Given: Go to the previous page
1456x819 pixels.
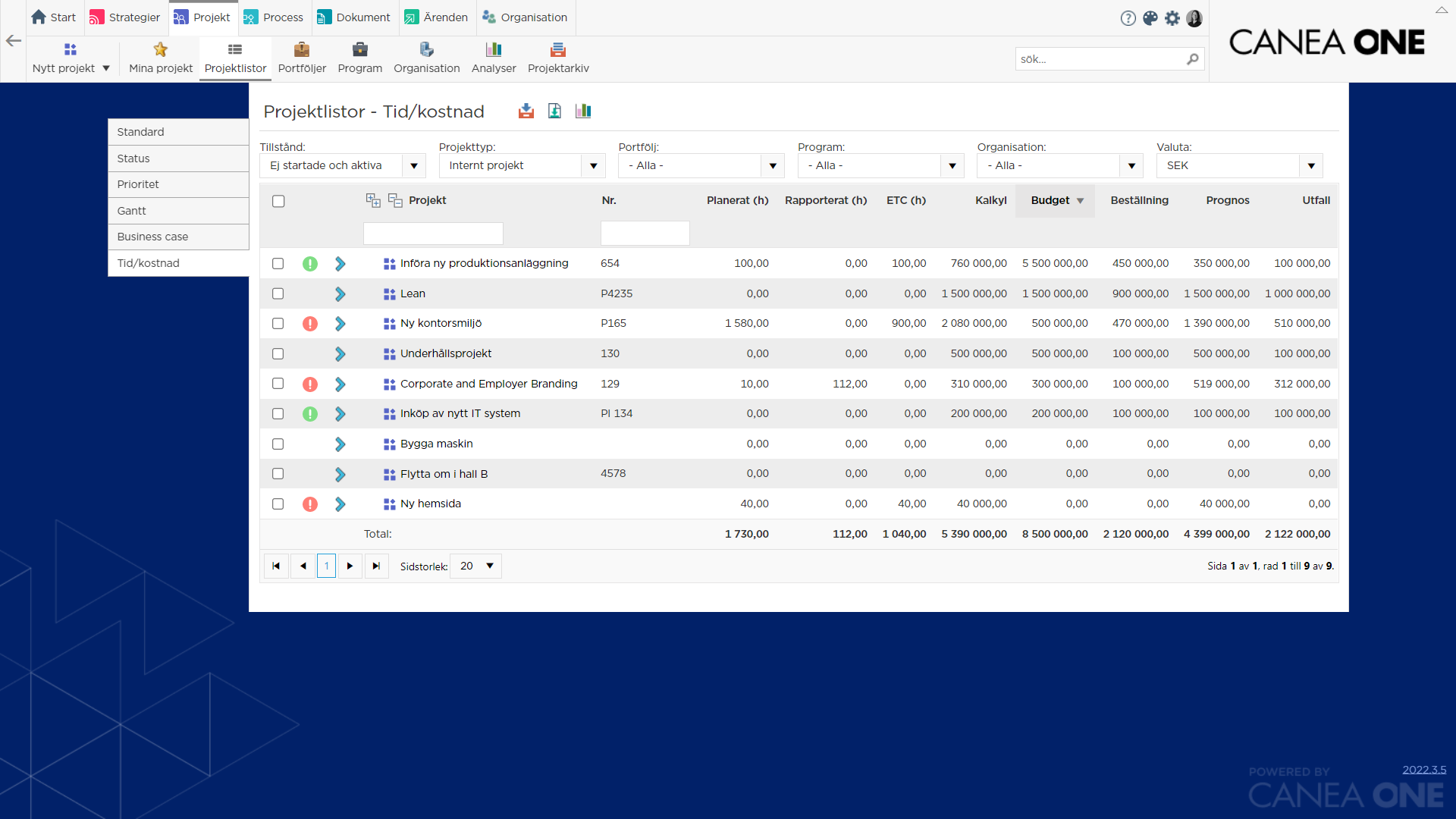Looking at the screenshot, I should (303, 566).
